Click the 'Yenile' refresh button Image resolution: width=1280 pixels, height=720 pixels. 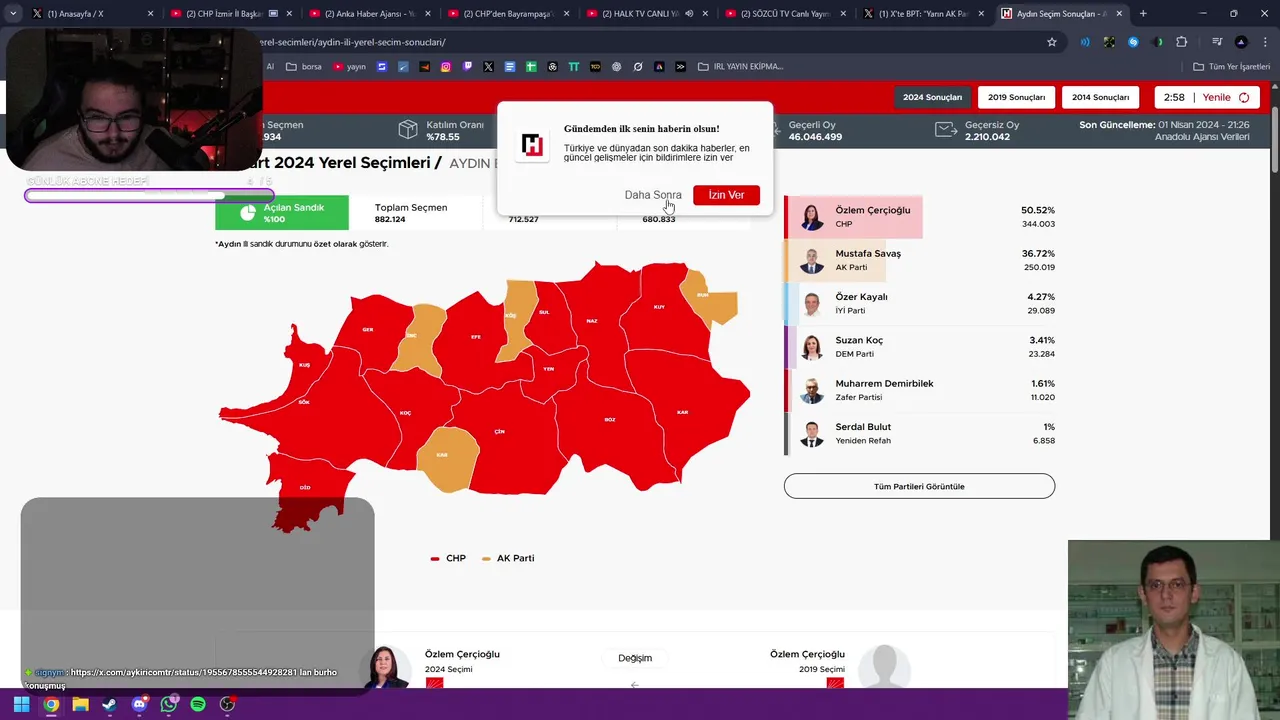coord(1207,97)
